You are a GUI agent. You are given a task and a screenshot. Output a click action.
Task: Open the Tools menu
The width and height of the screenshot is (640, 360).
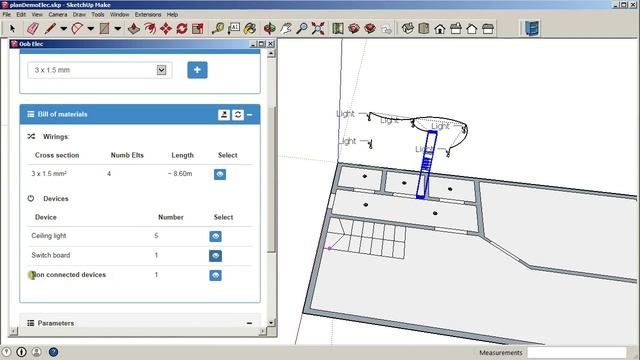coord(98,14)
